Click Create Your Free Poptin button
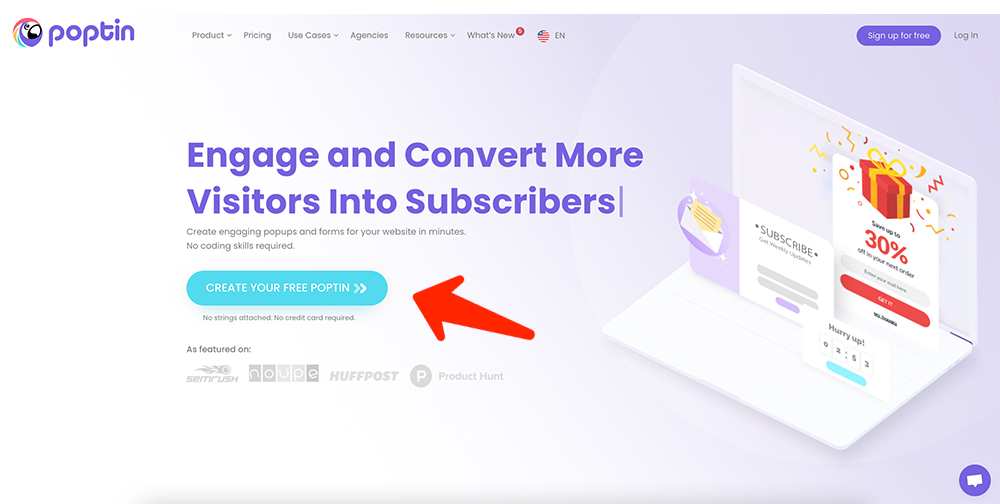Screen dimensions: 1000x504 (287, 288)
